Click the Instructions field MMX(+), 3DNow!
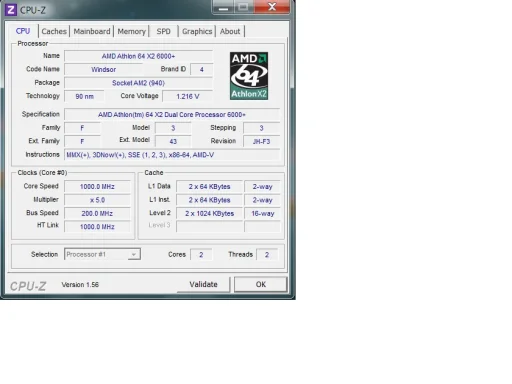 172,155
